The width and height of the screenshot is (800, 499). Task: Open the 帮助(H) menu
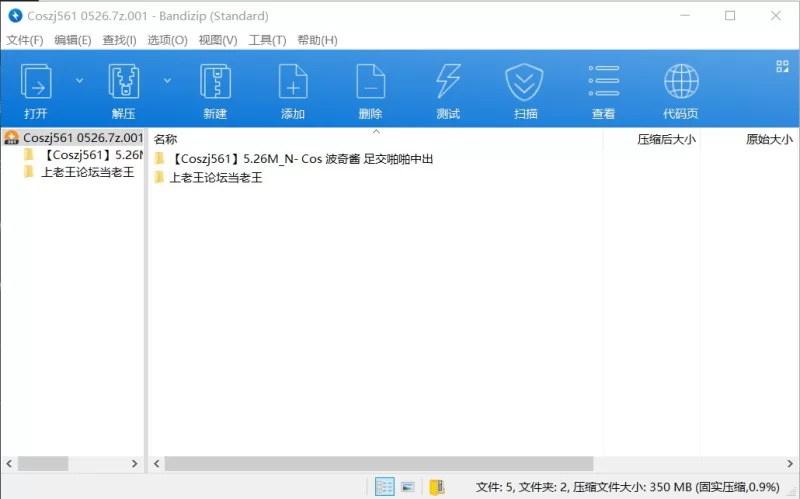coord(317,40)
